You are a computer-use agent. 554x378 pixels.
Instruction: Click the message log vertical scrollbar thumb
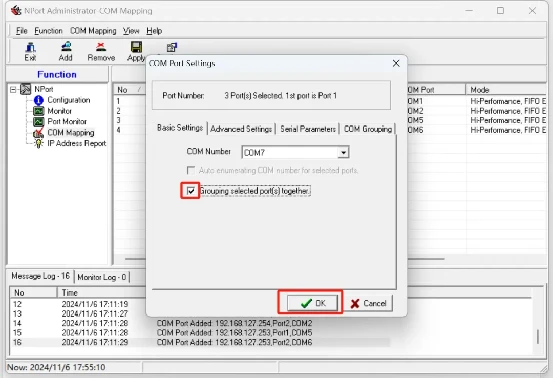(x=537, y=336)
